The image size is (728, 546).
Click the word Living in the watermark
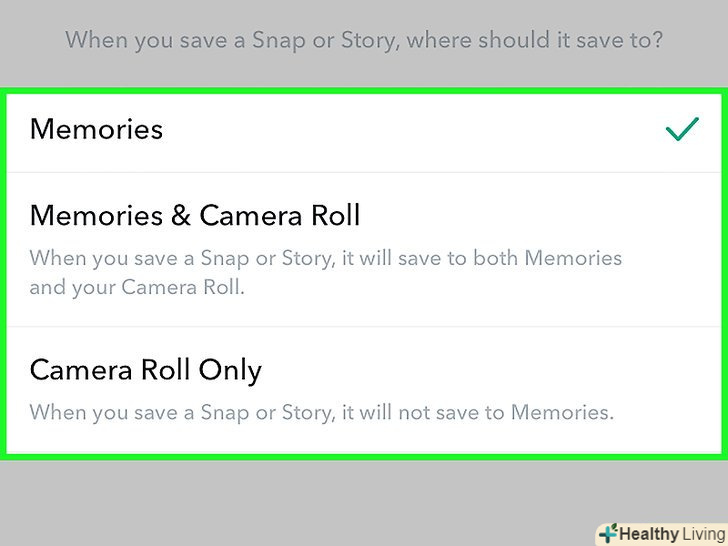pos(700,533)
